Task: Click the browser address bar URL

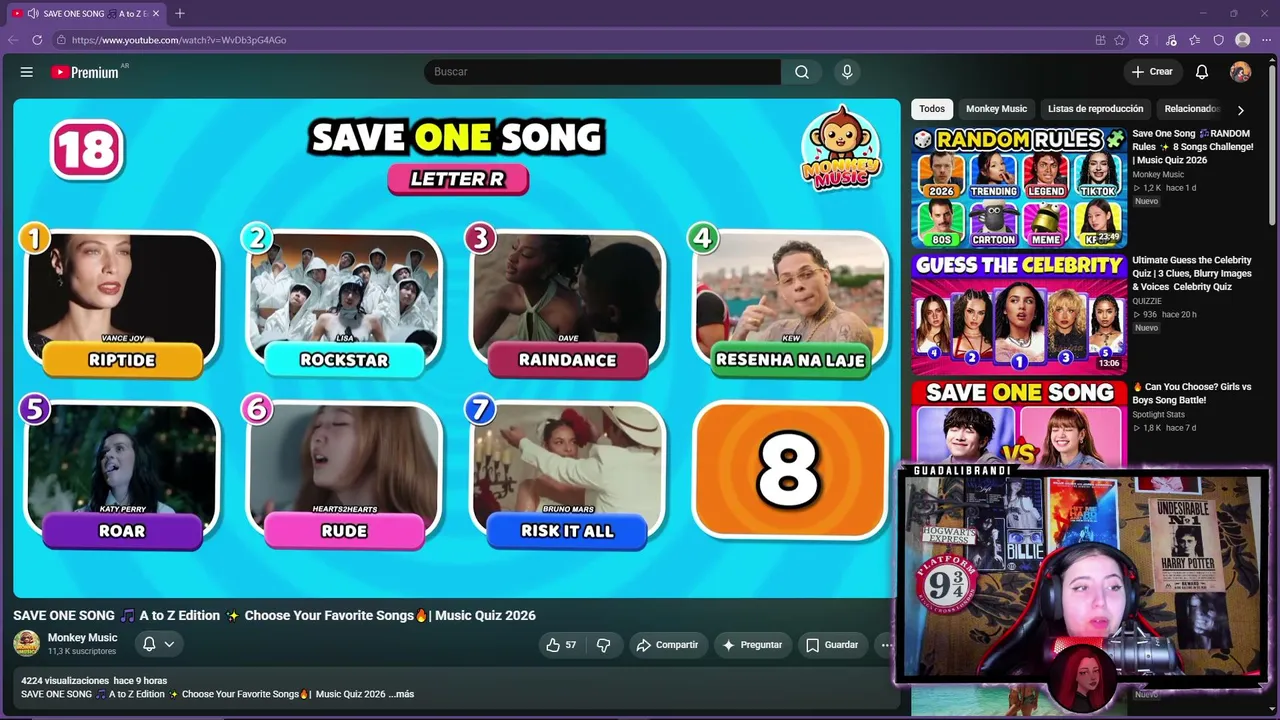Action: [179, 40]
